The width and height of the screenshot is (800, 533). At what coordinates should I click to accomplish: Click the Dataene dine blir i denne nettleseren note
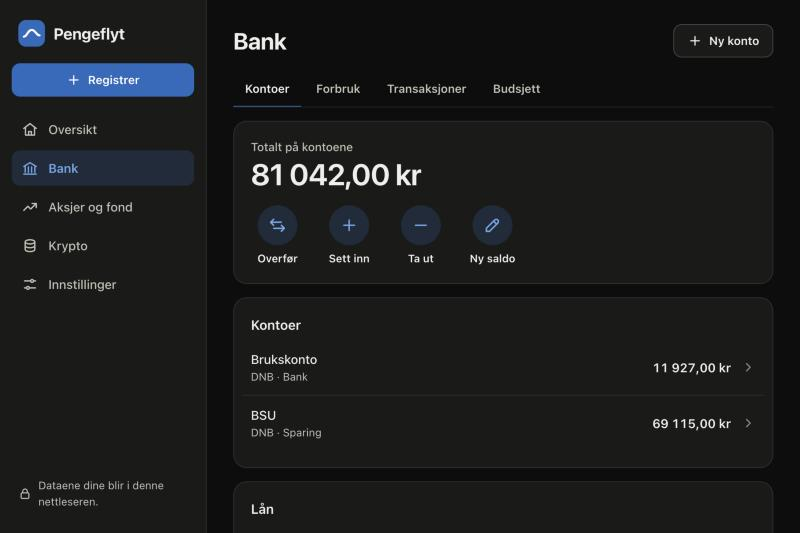coord(101,494)
